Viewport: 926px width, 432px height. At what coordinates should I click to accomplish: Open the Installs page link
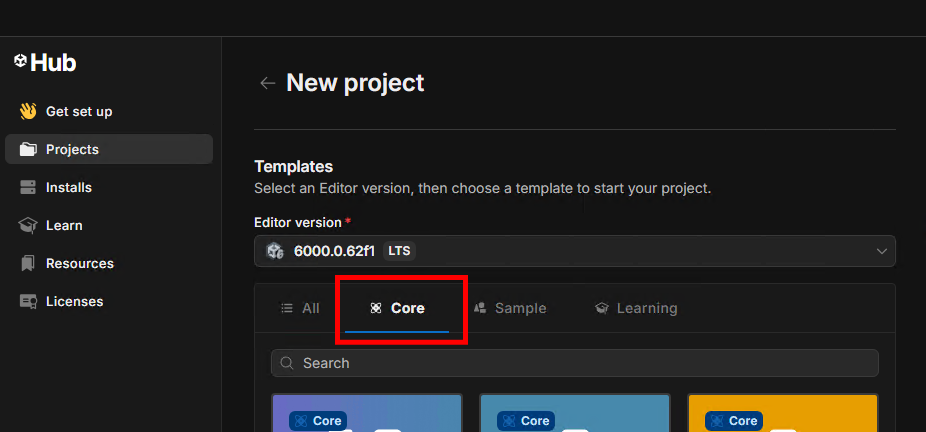point(69,187)
